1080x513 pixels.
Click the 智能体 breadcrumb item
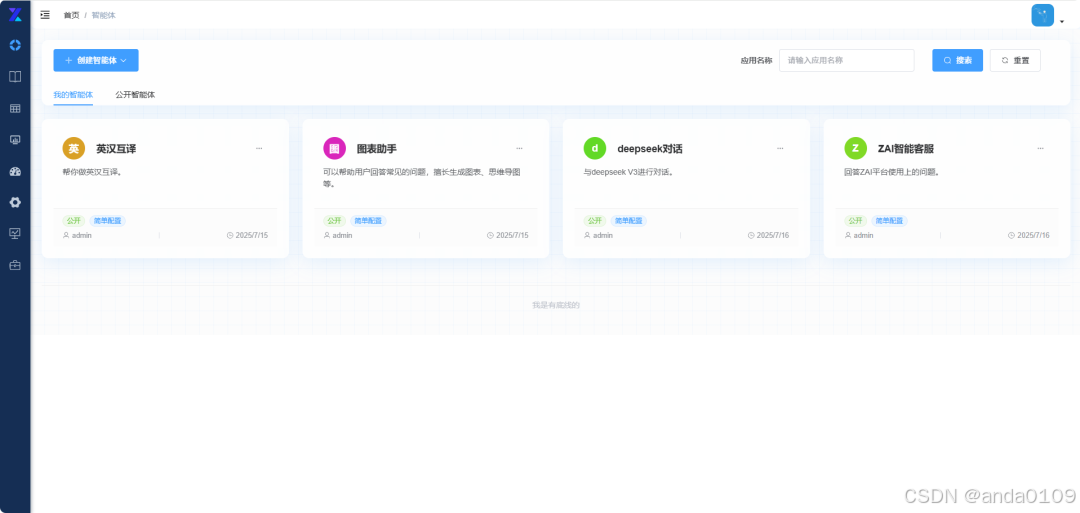tap(103, 15)
